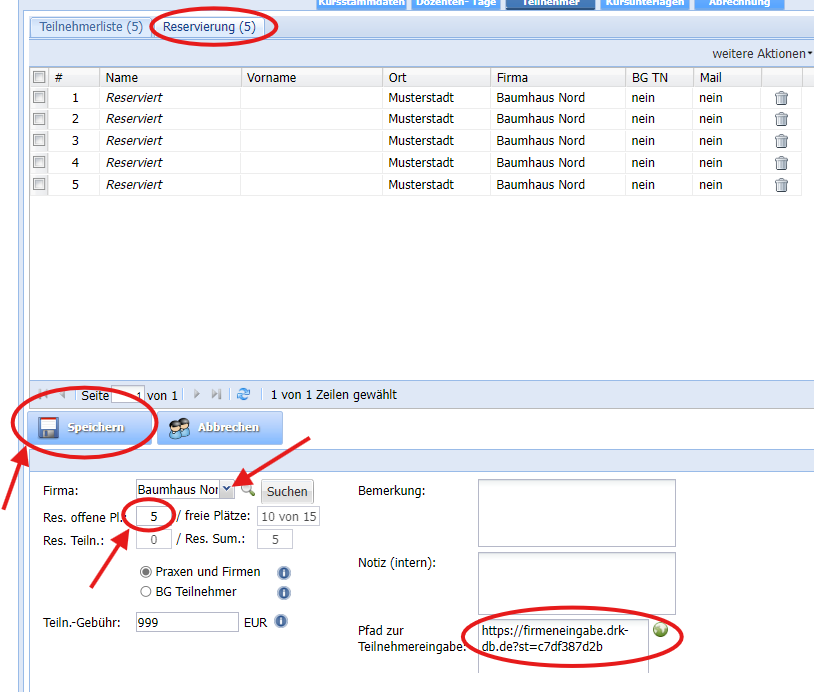Viewport: 814px width, 692px height.
Task: Expand the weitere Aktionen menu
Action: (x=761, y=53)
